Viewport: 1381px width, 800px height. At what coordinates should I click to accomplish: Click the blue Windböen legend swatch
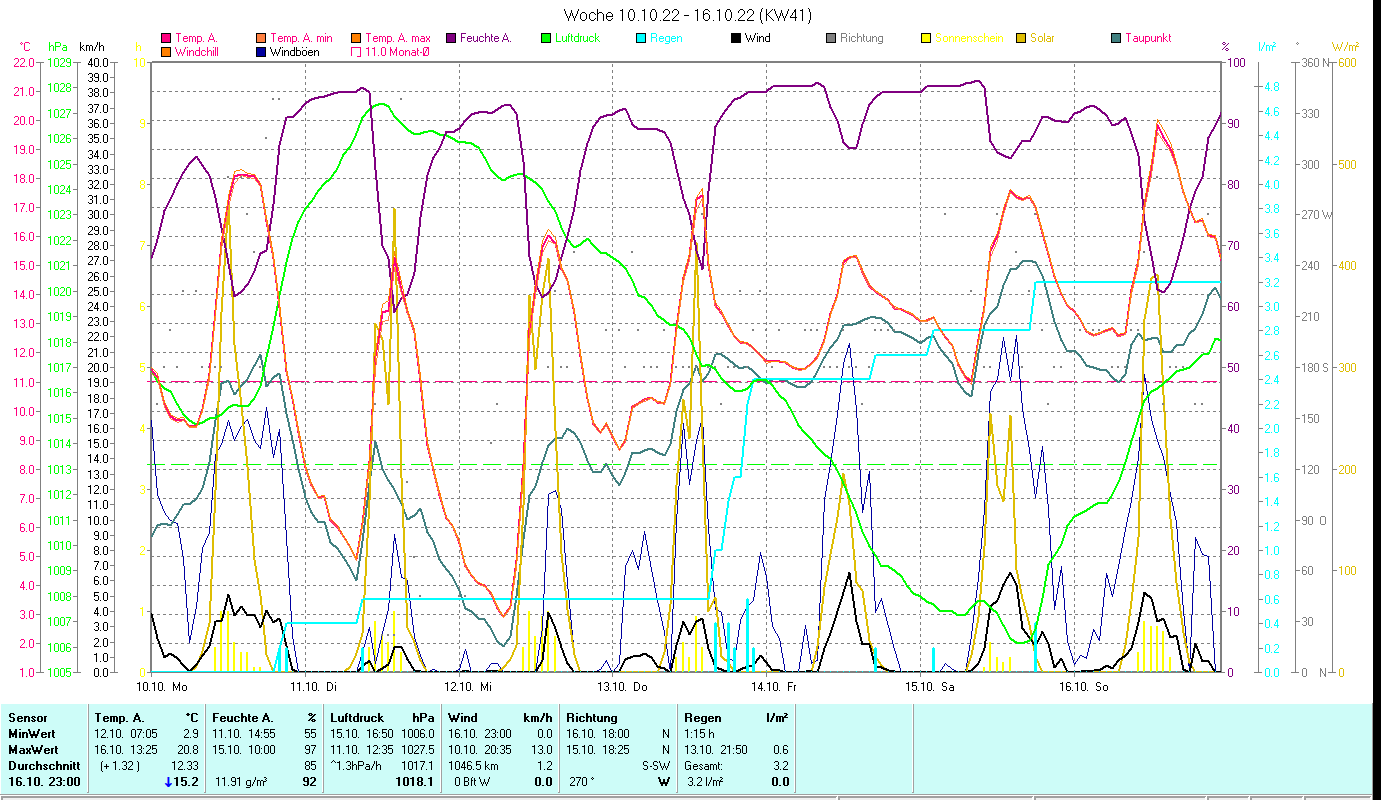[x=261, y=51]
